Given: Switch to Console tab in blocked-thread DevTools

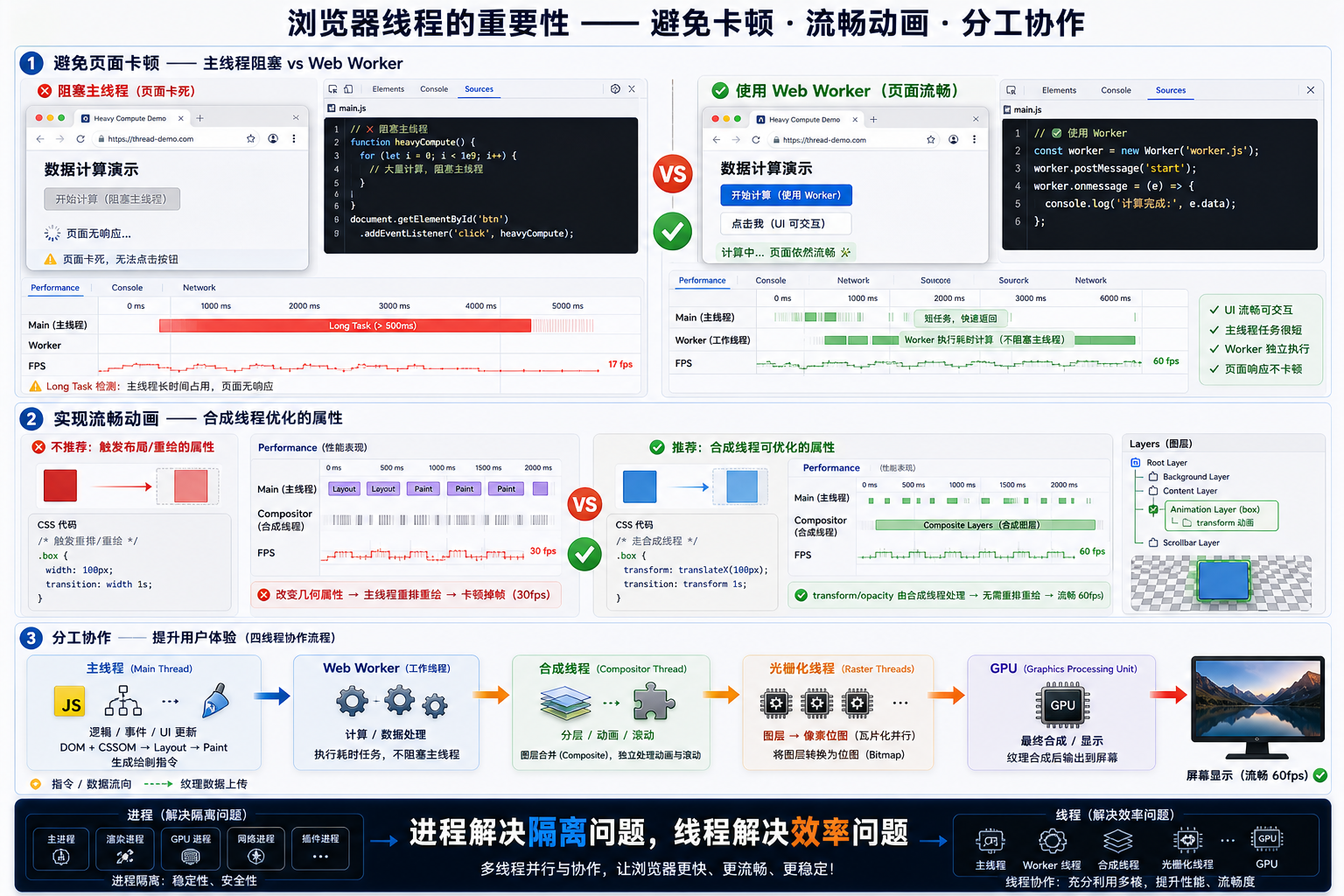Looking at the screenshot, I should coord(434,89).
